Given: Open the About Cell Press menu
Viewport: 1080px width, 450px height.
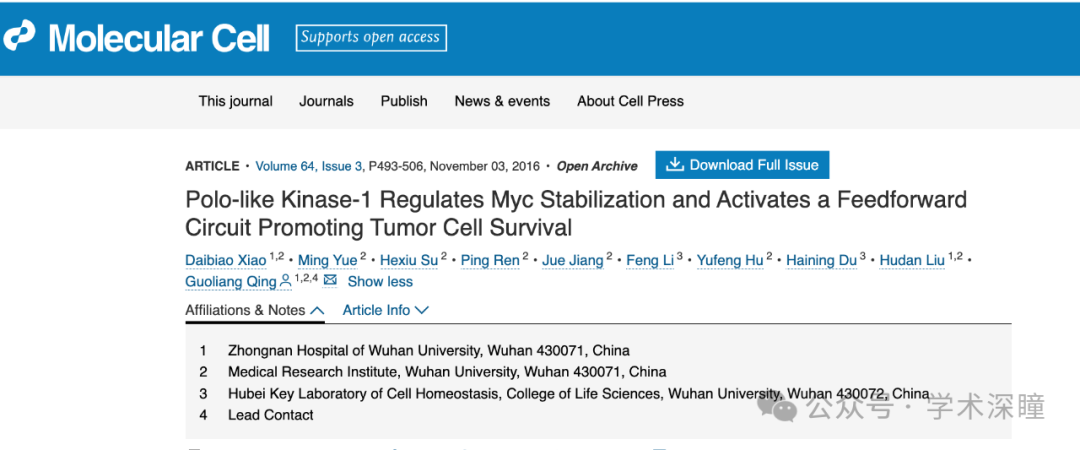Looking at the screenshot, I should [630, 101].
